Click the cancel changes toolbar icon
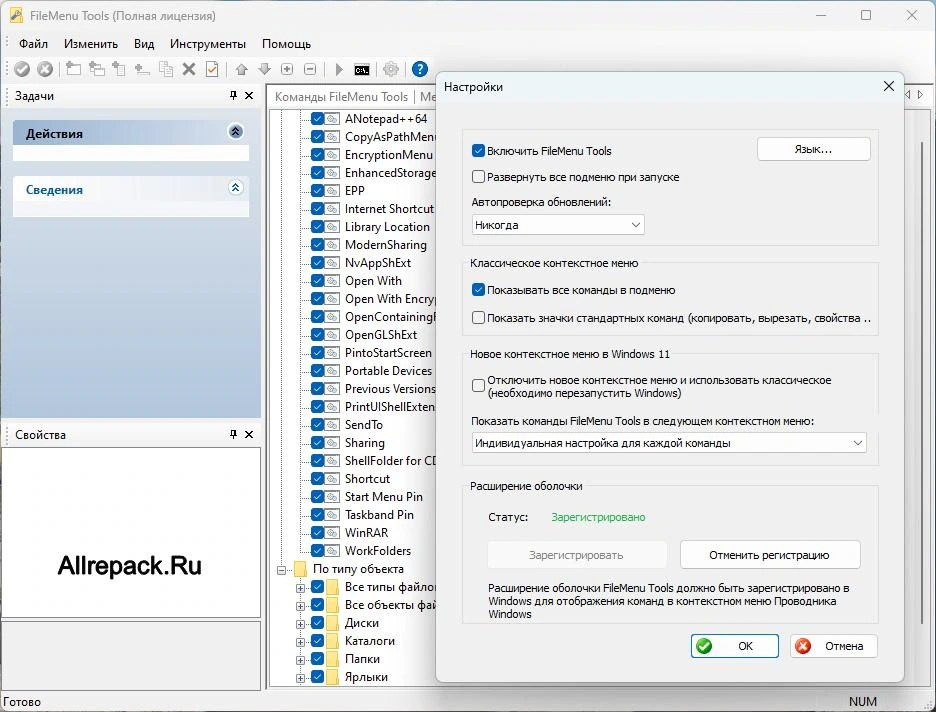The height and width of the screenshot is (712, 936). pyautogui.click(x=45, y=69)
